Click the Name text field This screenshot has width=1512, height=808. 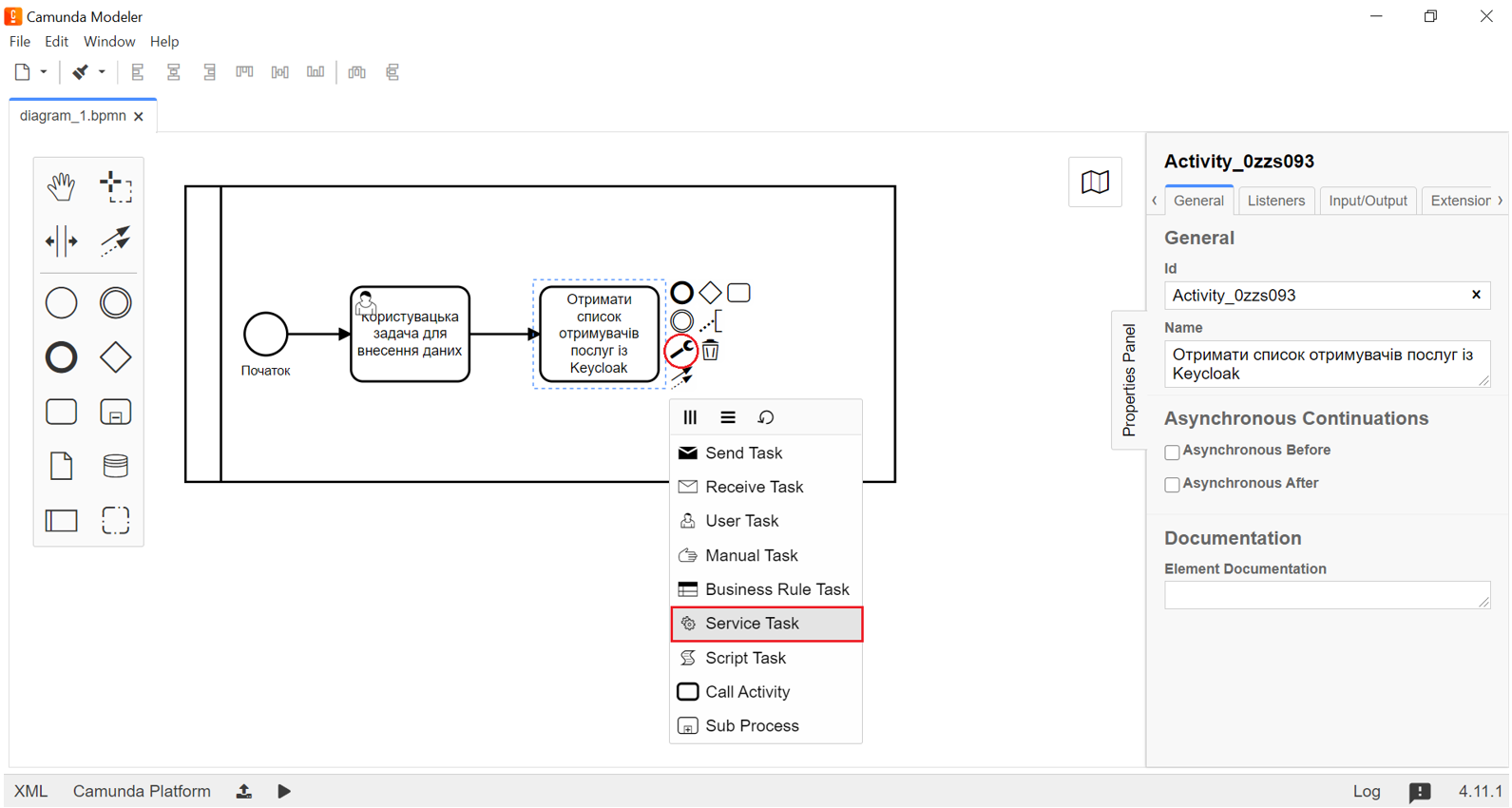tap(1326, 364)
